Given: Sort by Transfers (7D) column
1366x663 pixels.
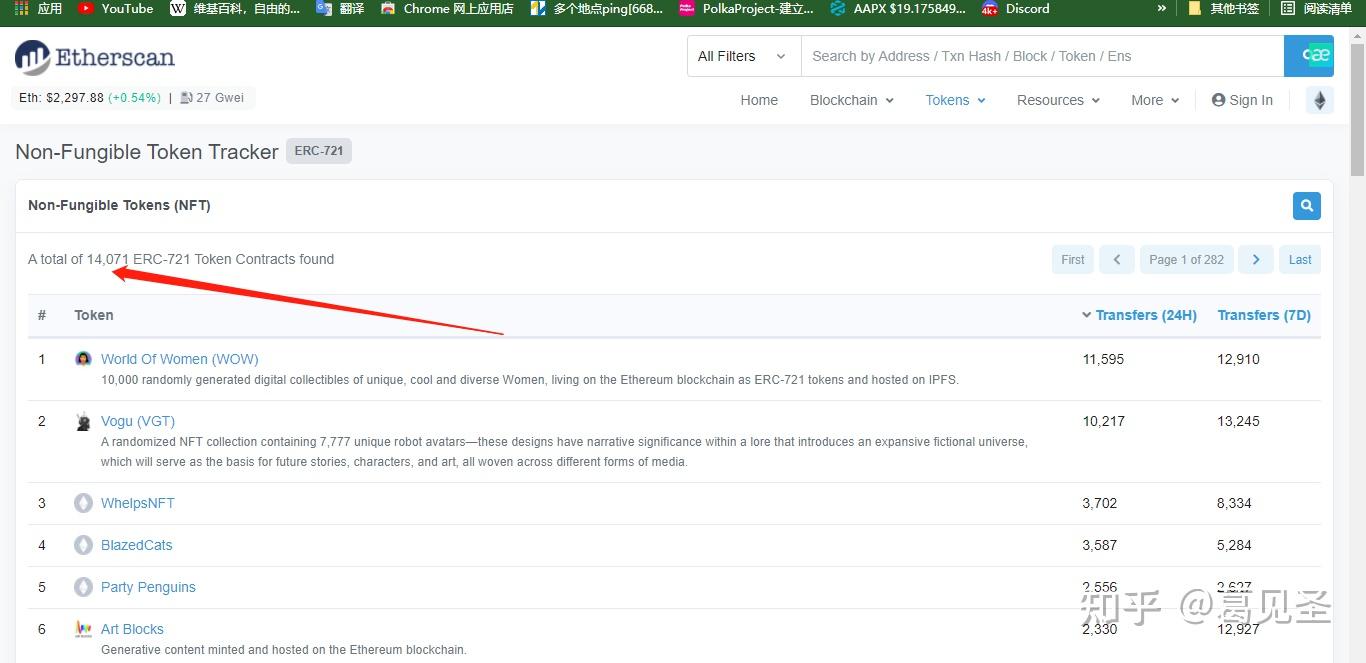Looking at the screenshot, I should [x=1264, y=315].
